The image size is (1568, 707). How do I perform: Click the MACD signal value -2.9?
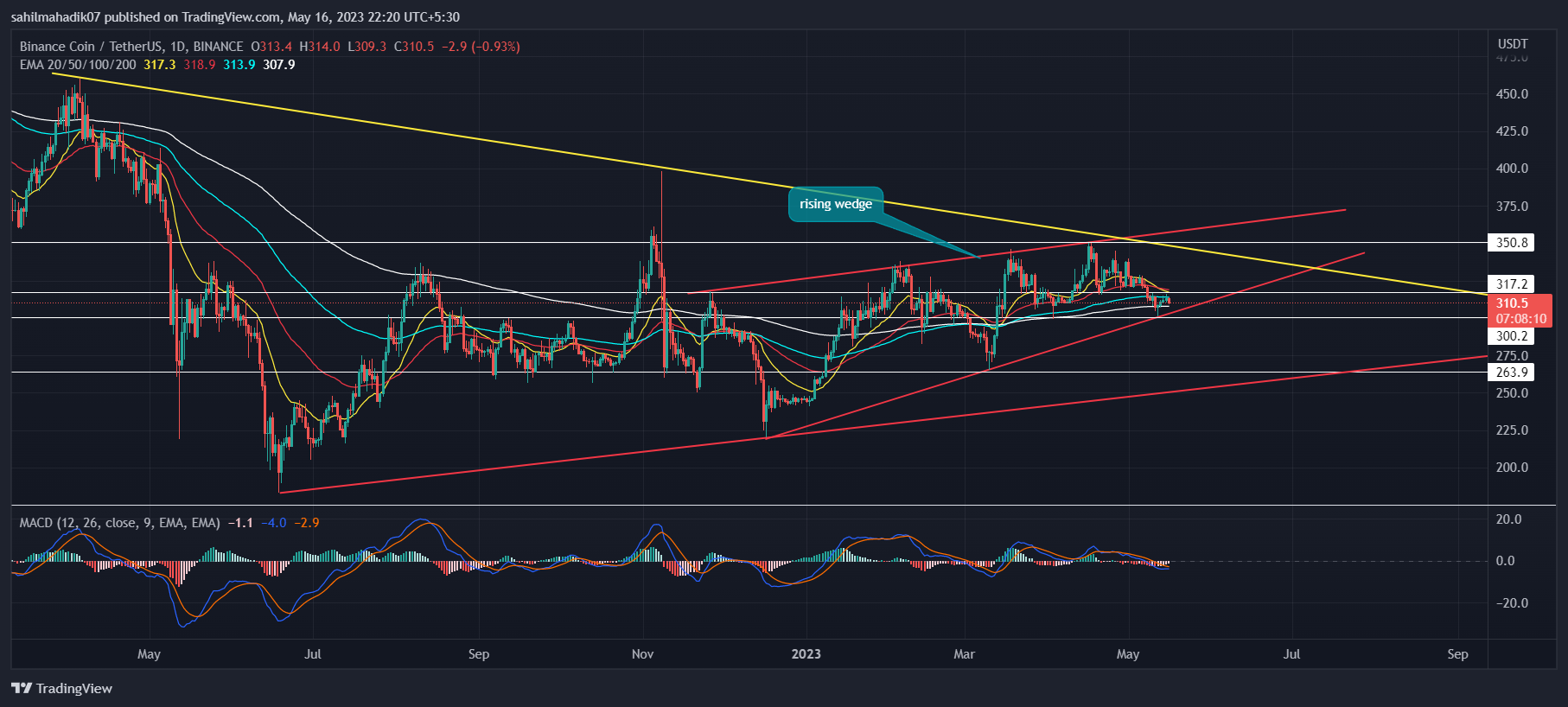pyautogui.click(x=307, y=523)
